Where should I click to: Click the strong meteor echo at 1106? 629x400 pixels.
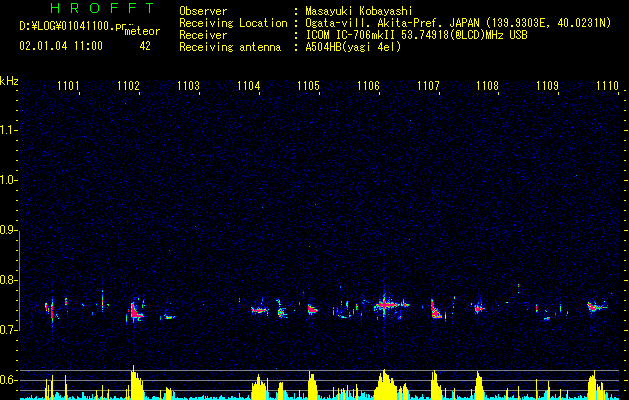click(x=385, y=305)
